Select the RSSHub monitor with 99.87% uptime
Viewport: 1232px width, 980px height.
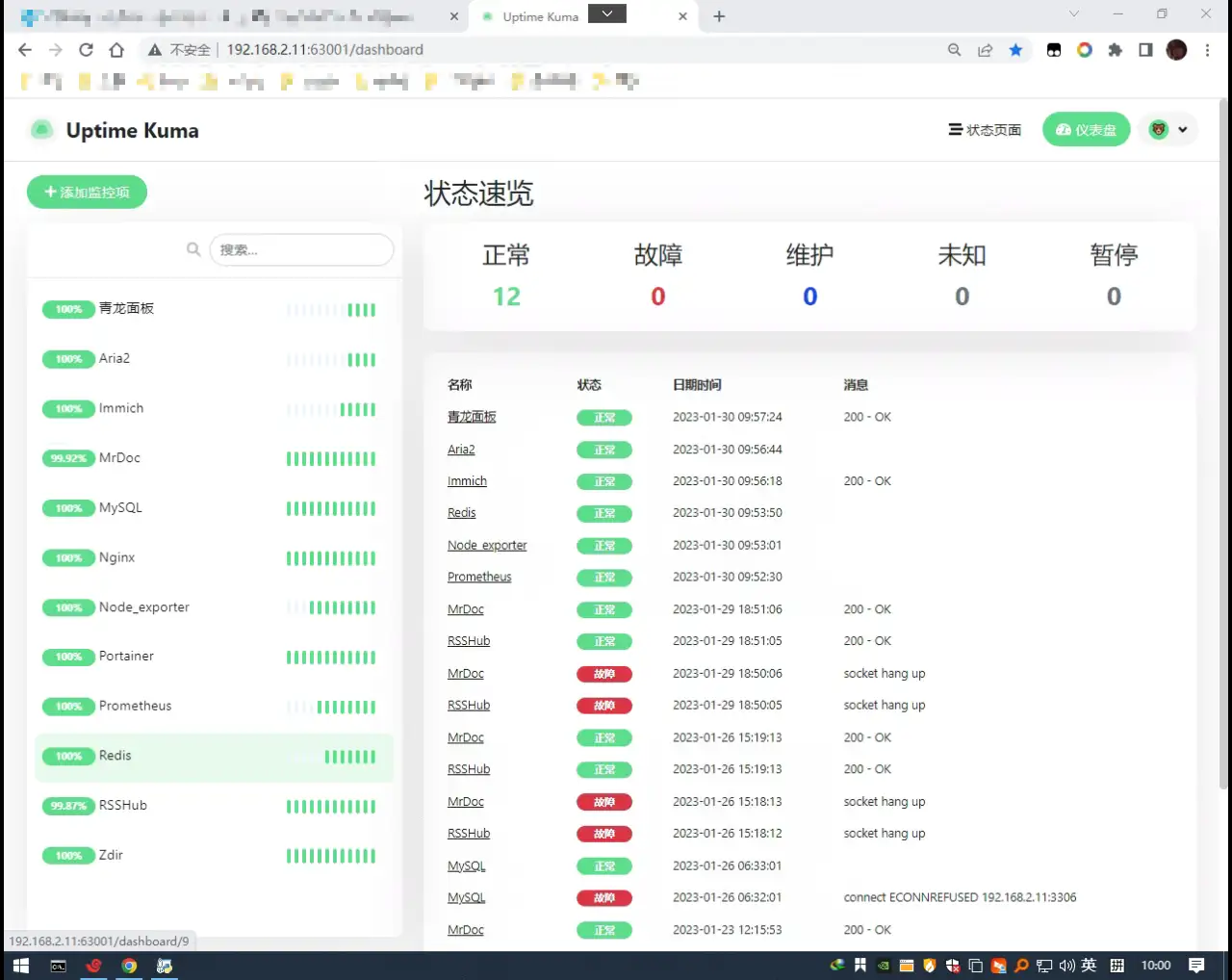[x=214, y=806]
